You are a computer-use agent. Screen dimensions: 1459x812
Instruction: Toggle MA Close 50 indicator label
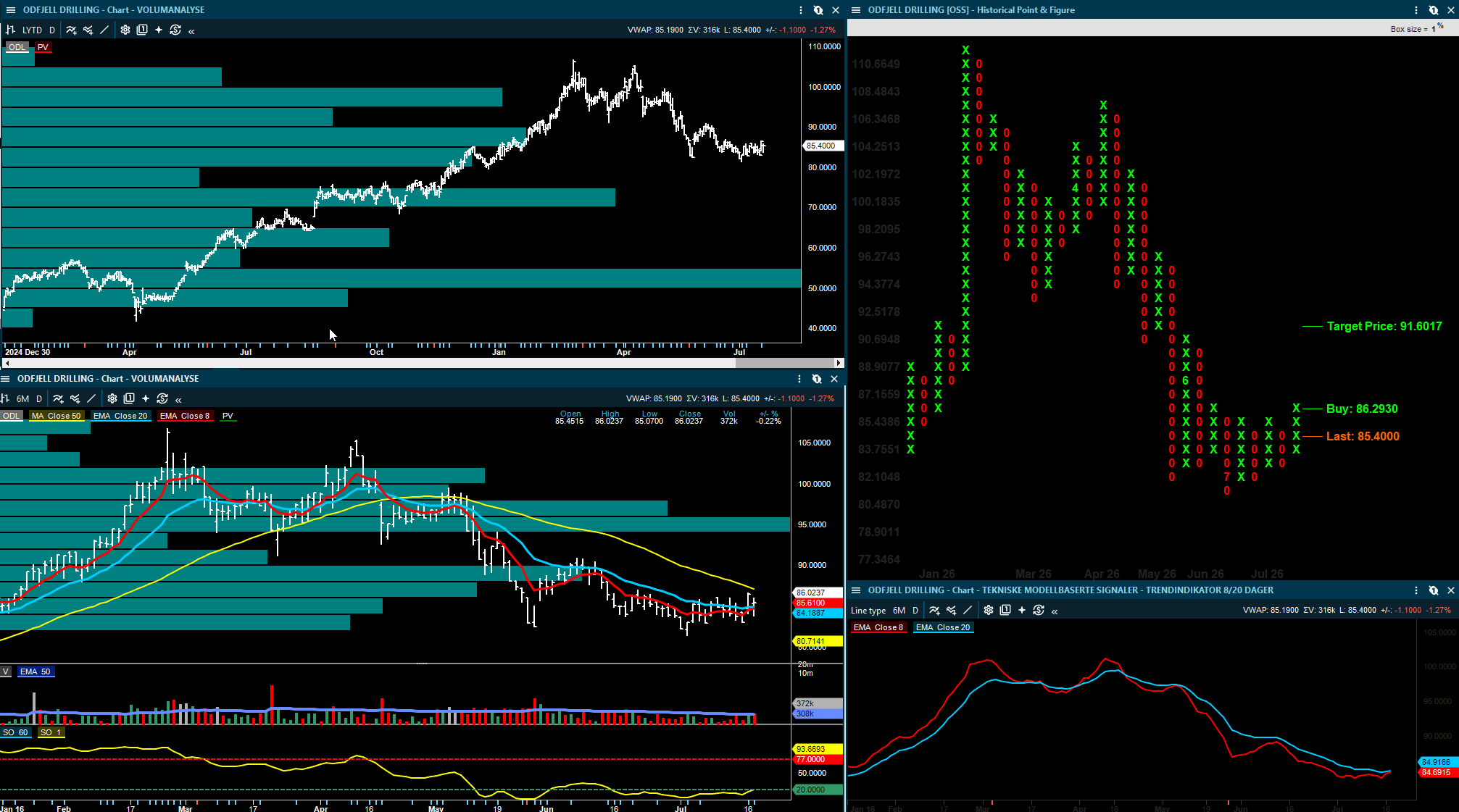pyautogui.click(x=56, y=416)
